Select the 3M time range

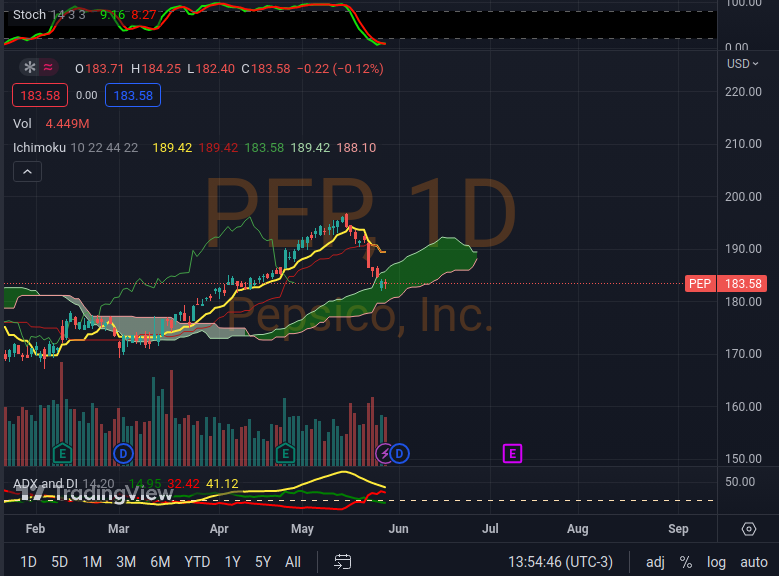(x=126, y=562)
